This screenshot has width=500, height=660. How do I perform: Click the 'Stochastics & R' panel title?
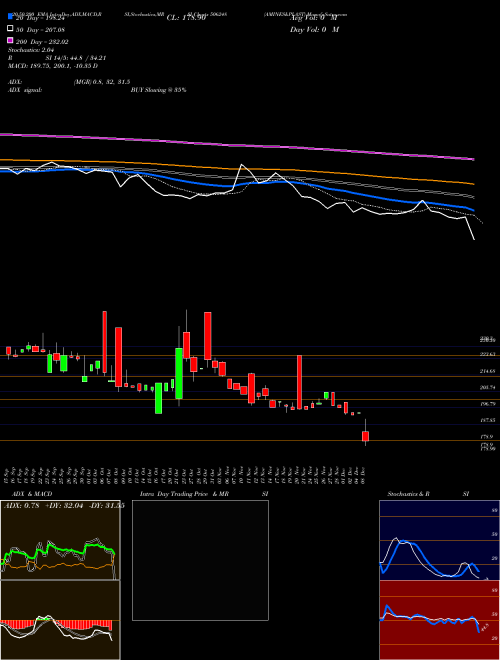(409, 494)
